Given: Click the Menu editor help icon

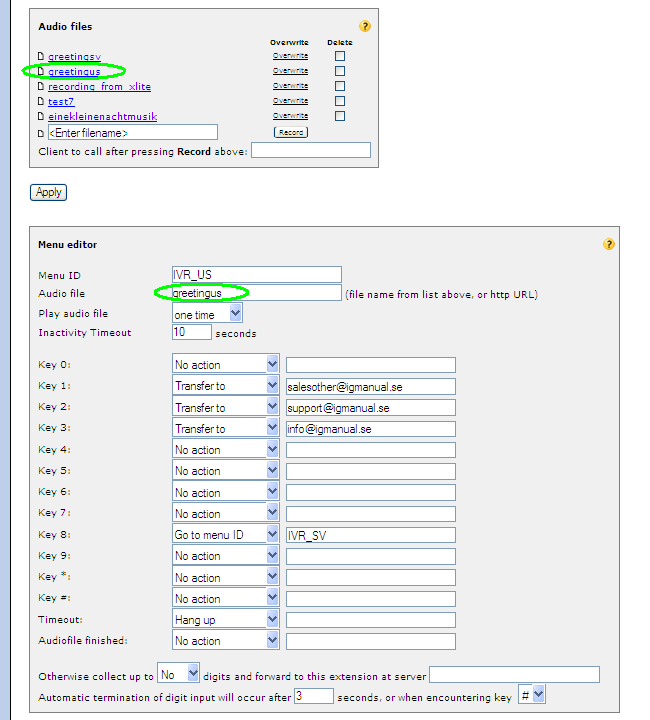Looking at the screenshot, I should [609, 244].
